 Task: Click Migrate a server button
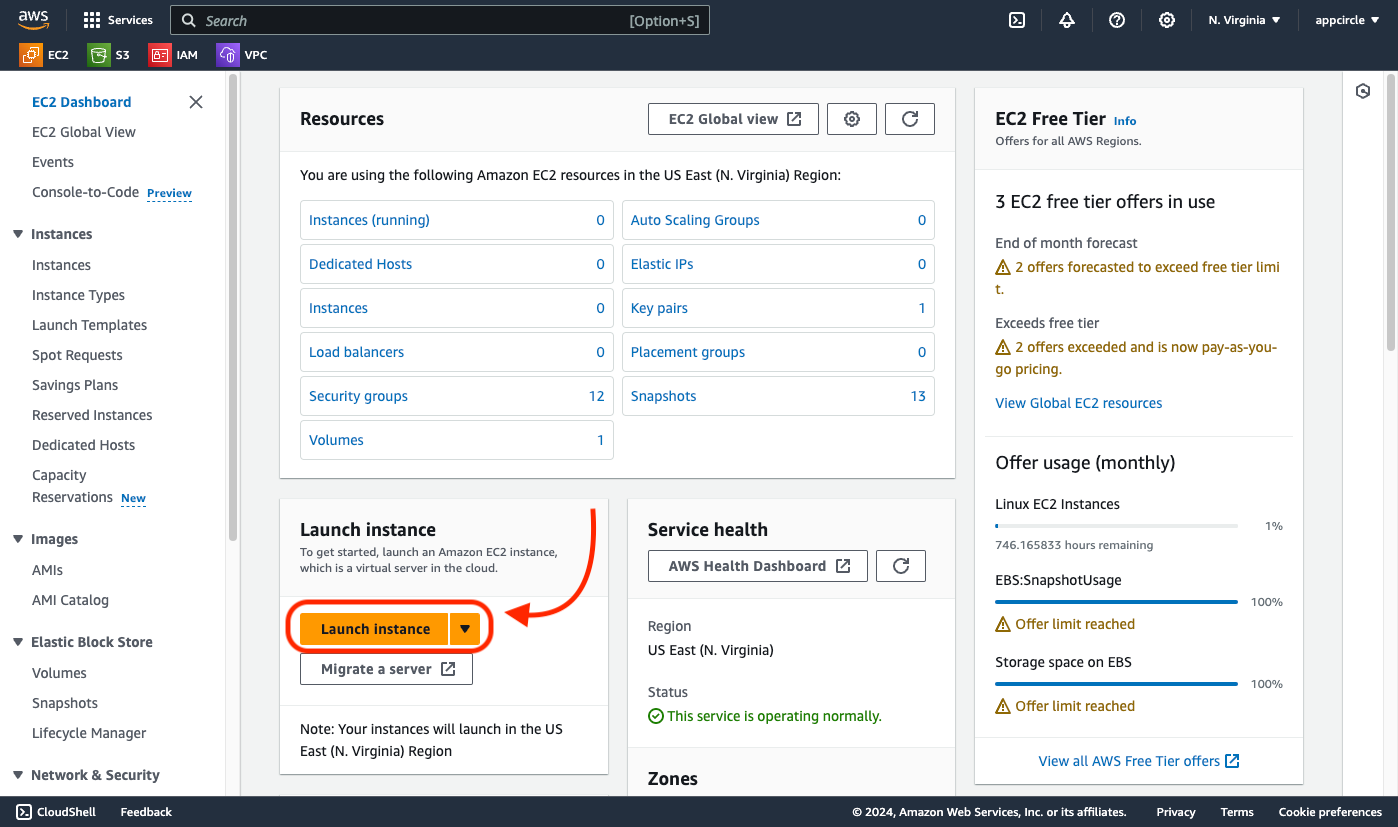pos(386,669)
